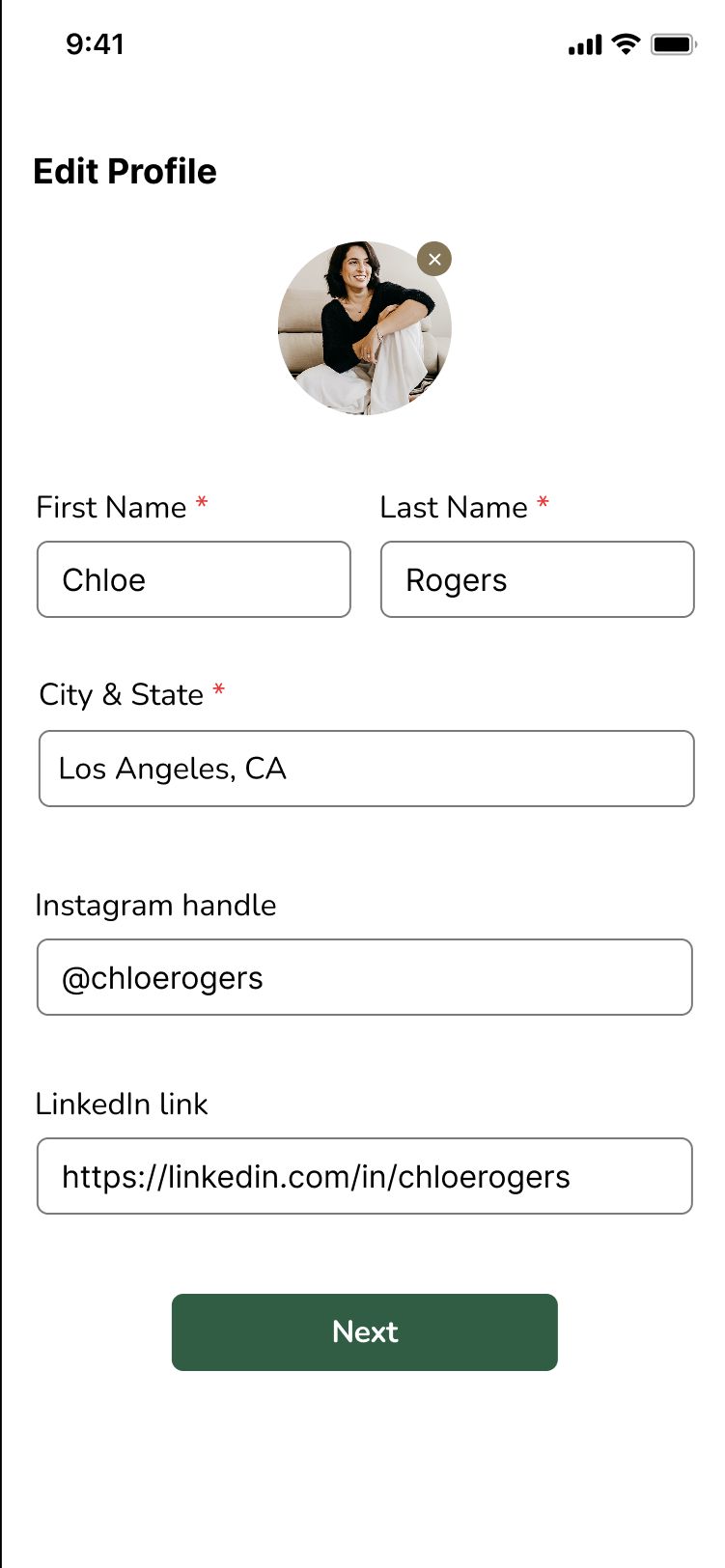Click the First Name field containing Chloe
Screen dimensions: 725x1568
(x=193, y=579)
